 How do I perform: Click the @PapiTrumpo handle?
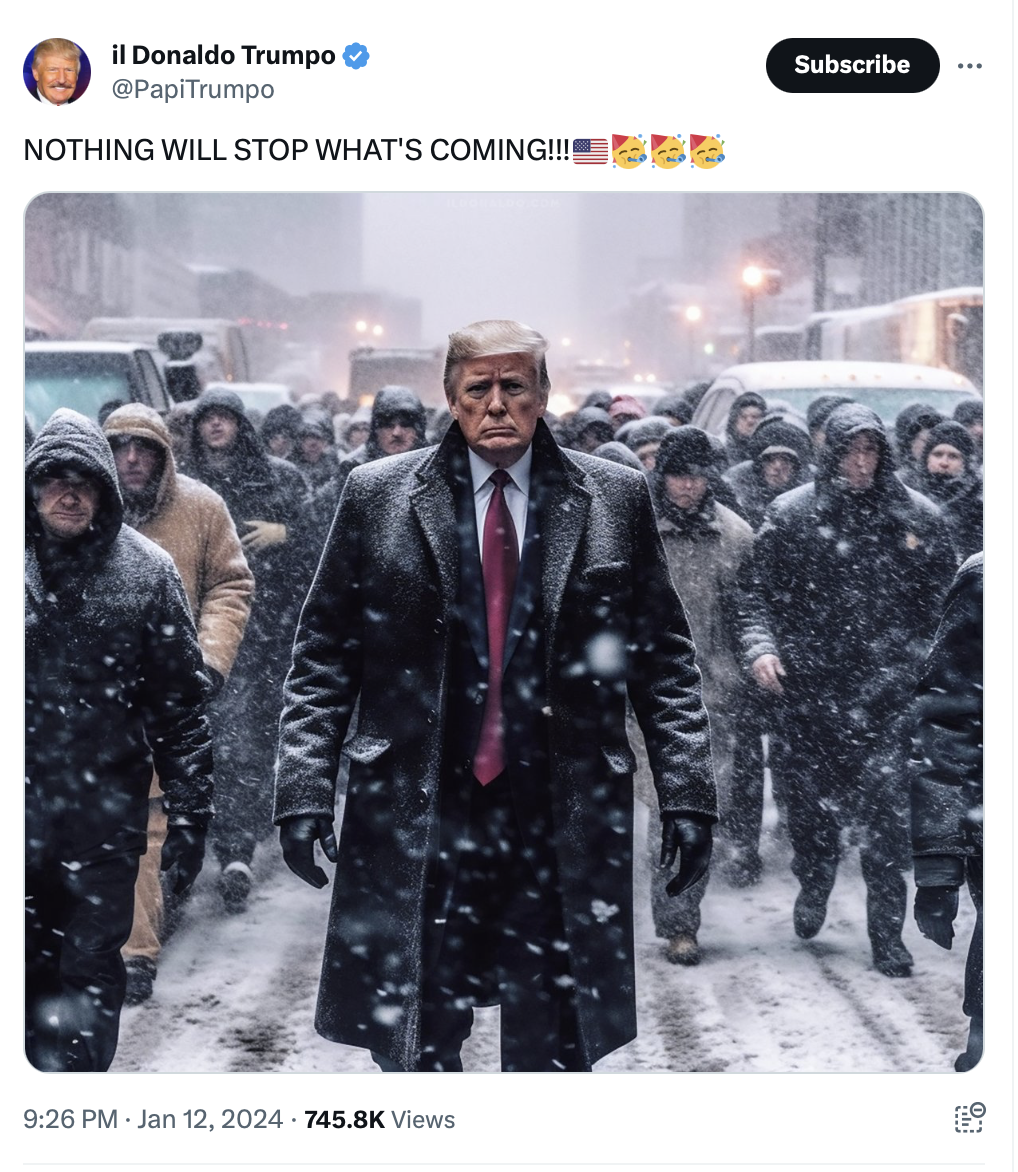point(193,90)
